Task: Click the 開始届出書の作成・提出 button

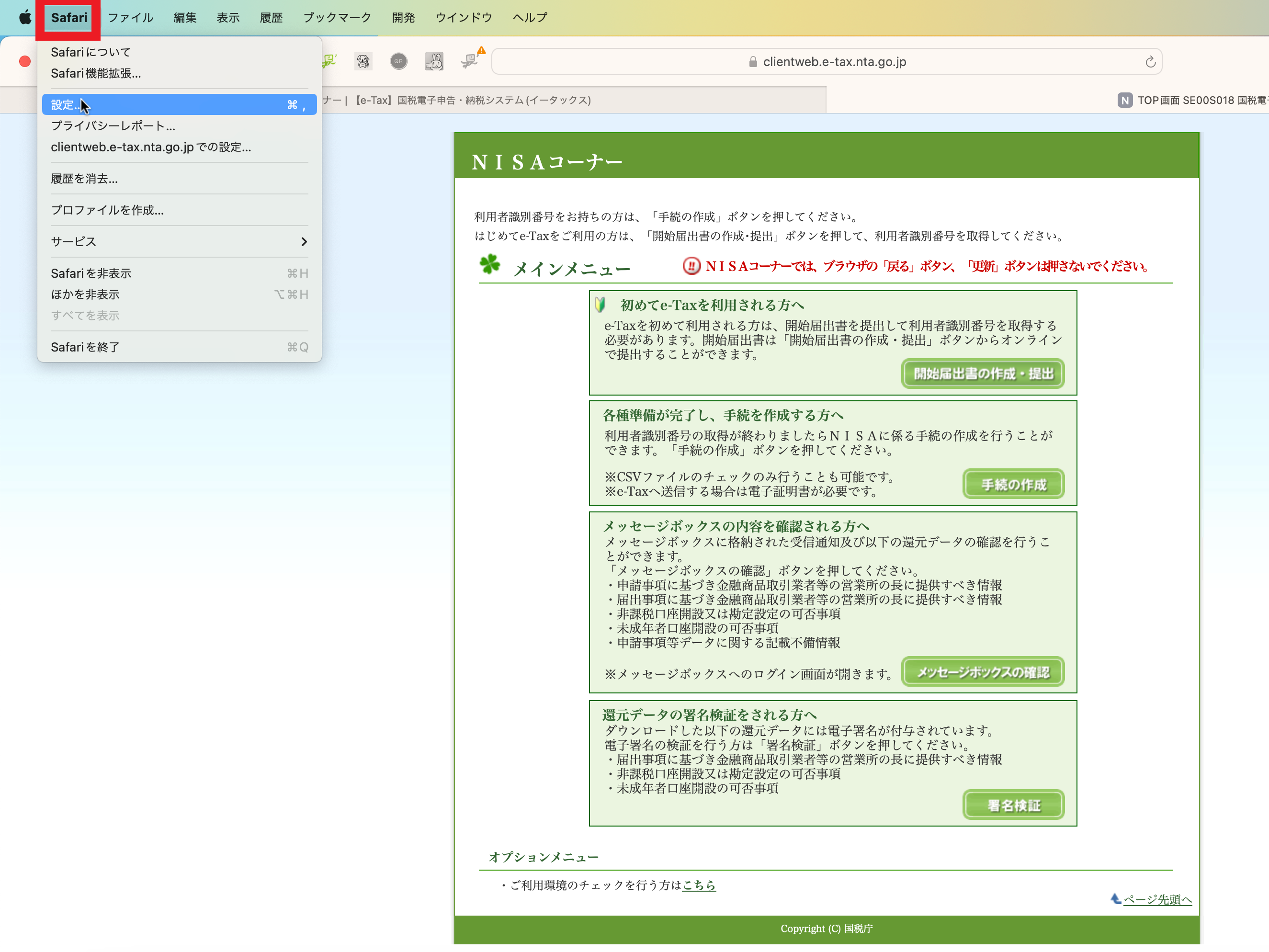Action: (983, 374)
